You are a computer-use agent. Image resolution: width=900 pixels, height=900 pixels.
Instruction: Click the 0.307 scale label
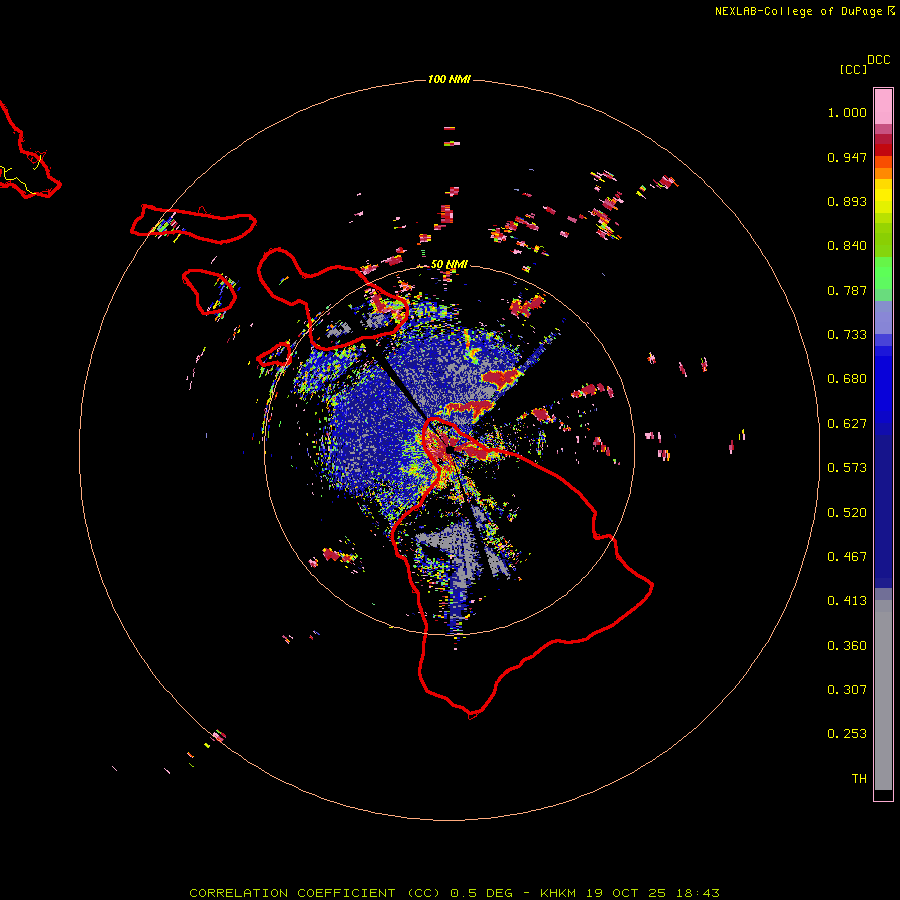[847, 690]
